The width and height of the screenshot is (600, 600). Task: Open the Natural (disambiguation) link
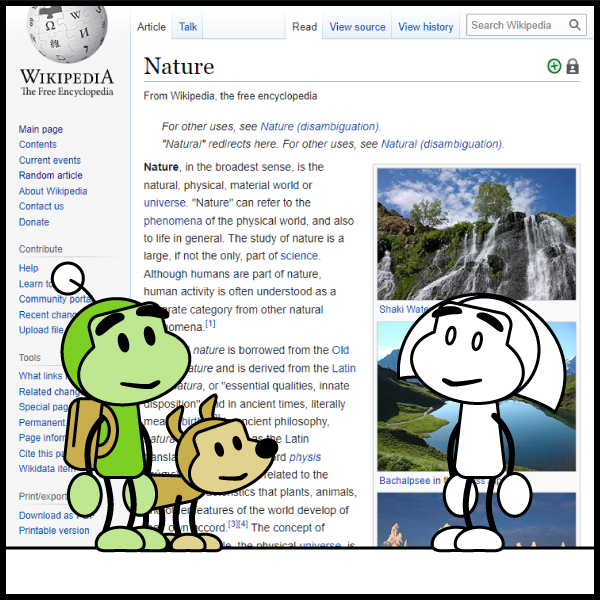(x=442, y=144)
